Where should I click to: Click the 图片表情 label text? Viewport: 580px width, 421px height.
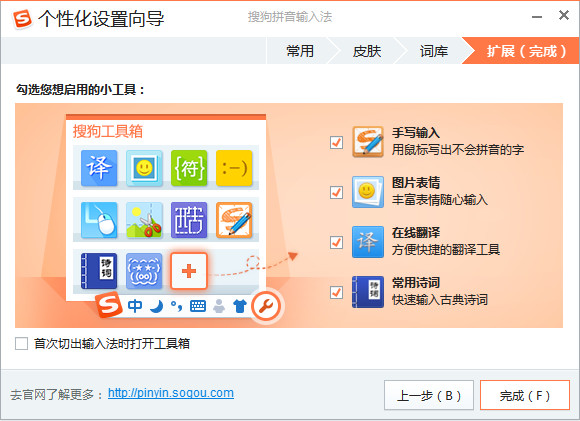point(416,183)
